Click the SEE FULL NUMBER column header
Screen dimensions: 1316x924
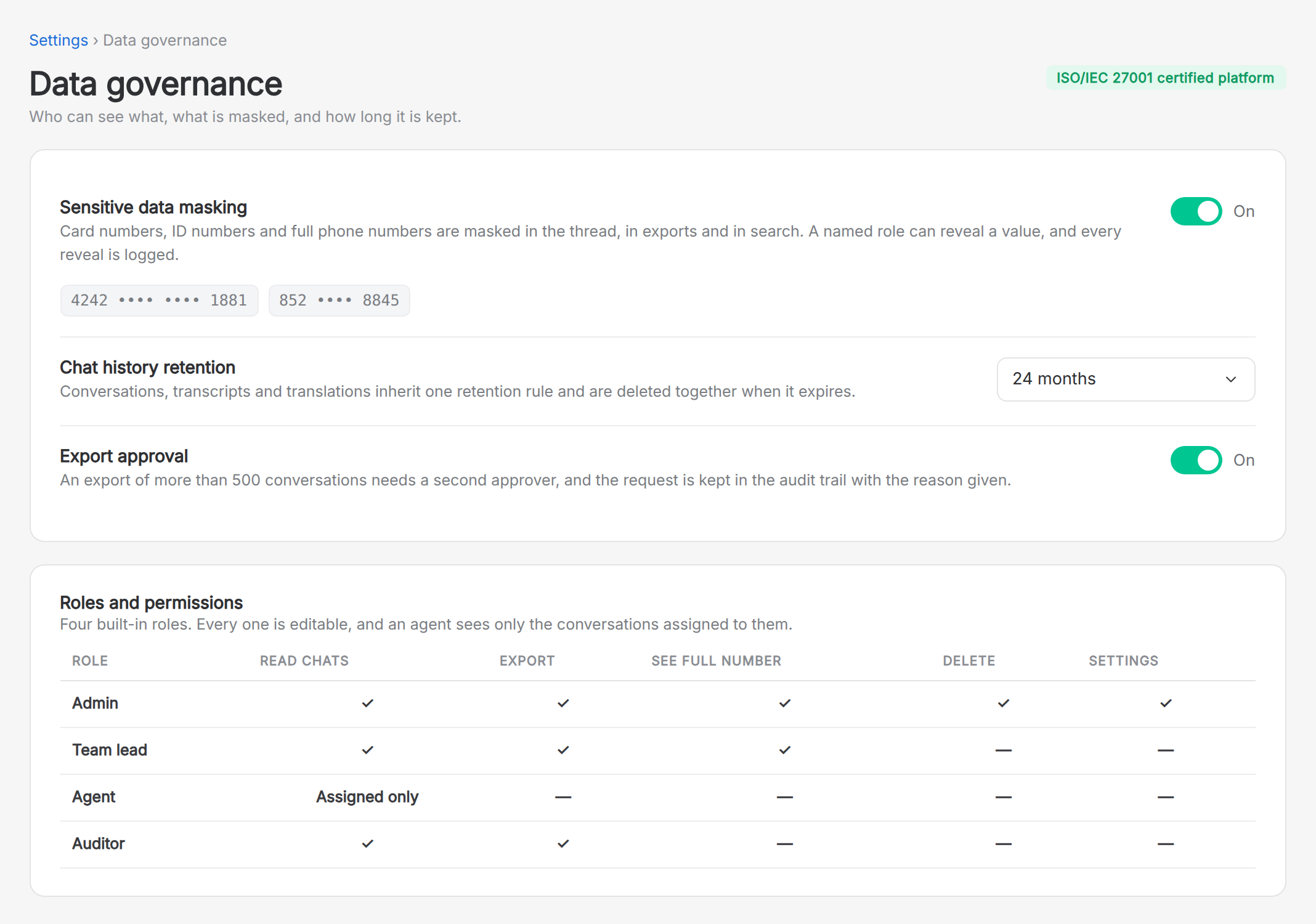717,661
